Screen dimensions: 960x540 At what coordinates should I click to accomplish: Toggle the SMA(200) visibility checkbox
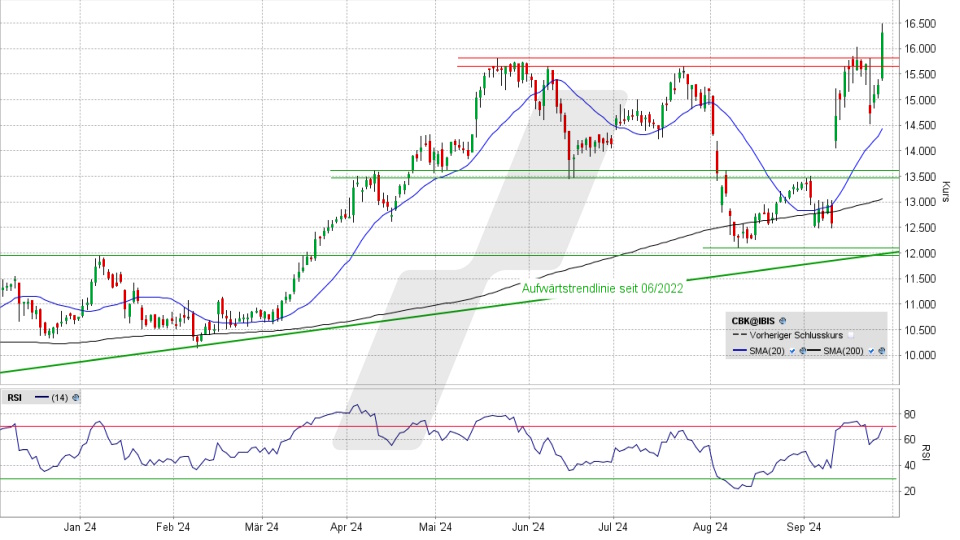coord(871,351)
